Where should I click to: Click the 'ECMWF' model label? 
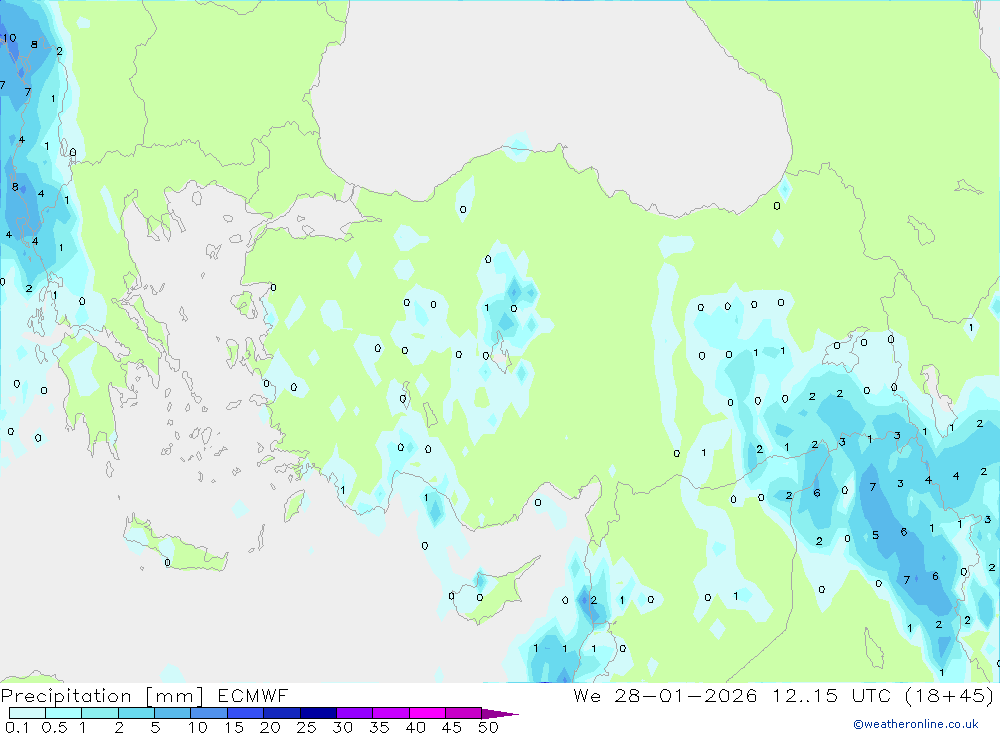click(253, 695)
